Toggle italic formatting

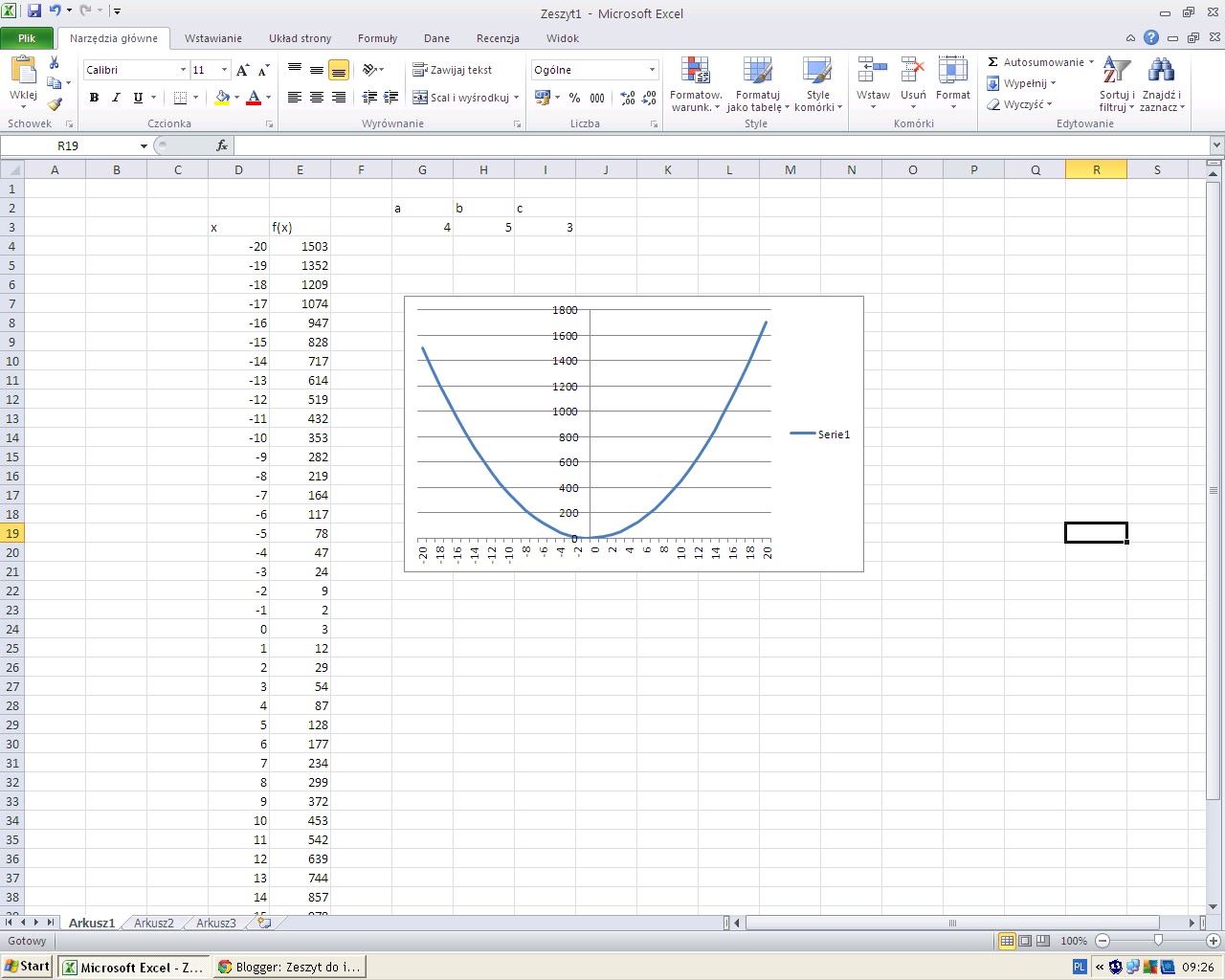(116, 98)
